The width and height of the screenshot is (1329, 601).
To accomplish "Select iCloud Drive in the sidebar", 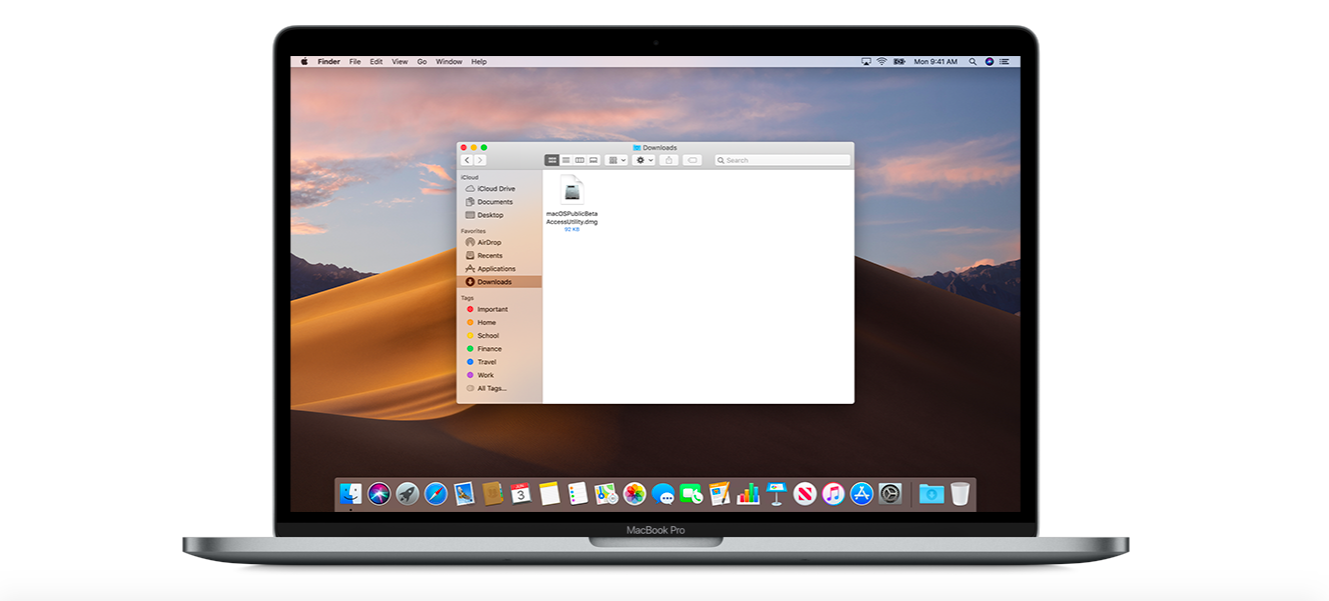I will pos(499,189).
